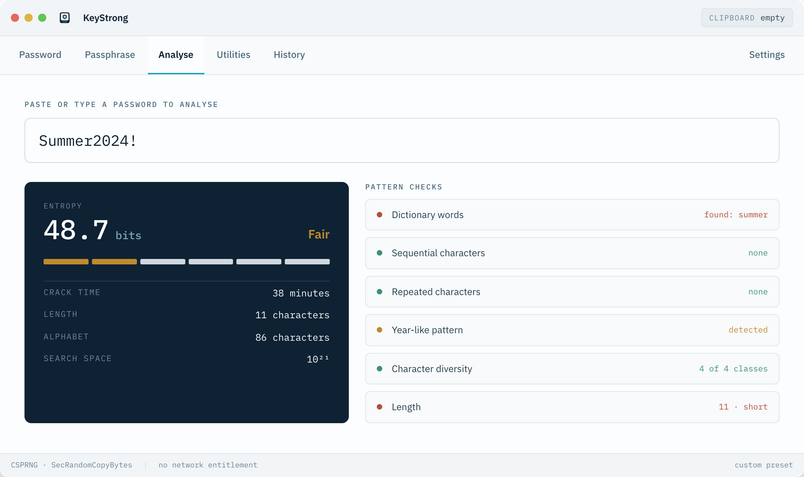The height and width of the screenshot is (477, 804).
Task: Click the '38 minutes' crack time value
Action: coord(301,293)
